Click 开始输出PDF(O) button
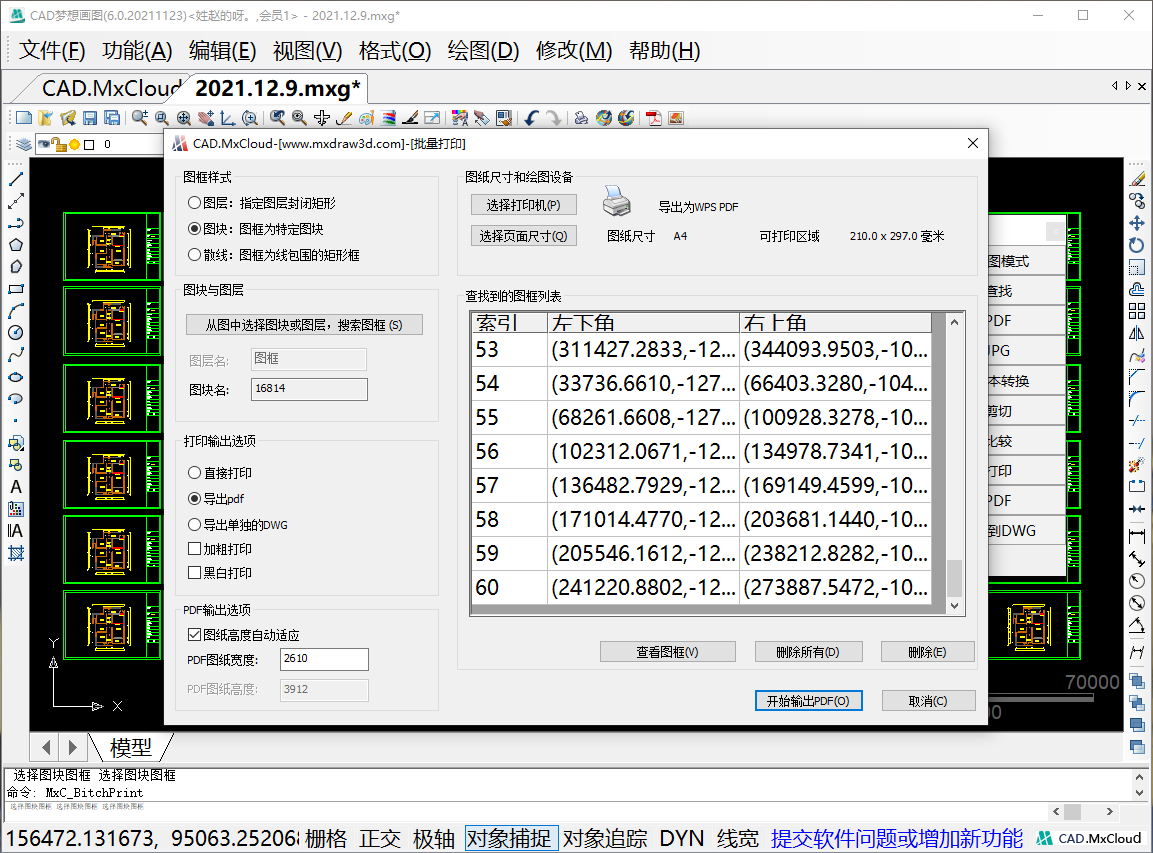Screen dimensions: 1153x853 click(x=808, y=701)
